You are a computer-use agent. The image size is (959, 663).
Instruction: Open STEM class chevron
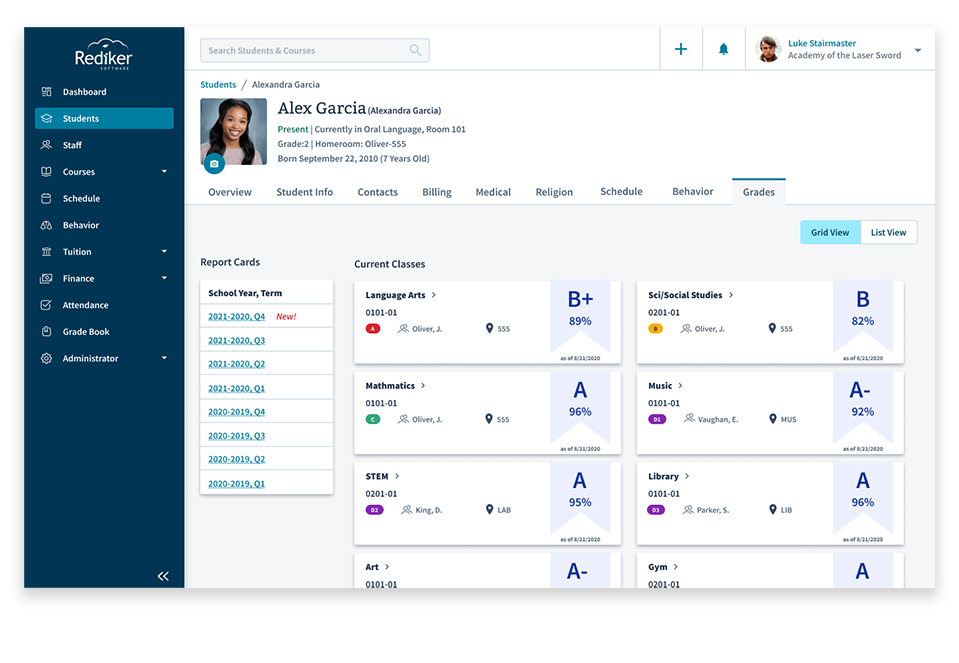[x=396, y=476]
